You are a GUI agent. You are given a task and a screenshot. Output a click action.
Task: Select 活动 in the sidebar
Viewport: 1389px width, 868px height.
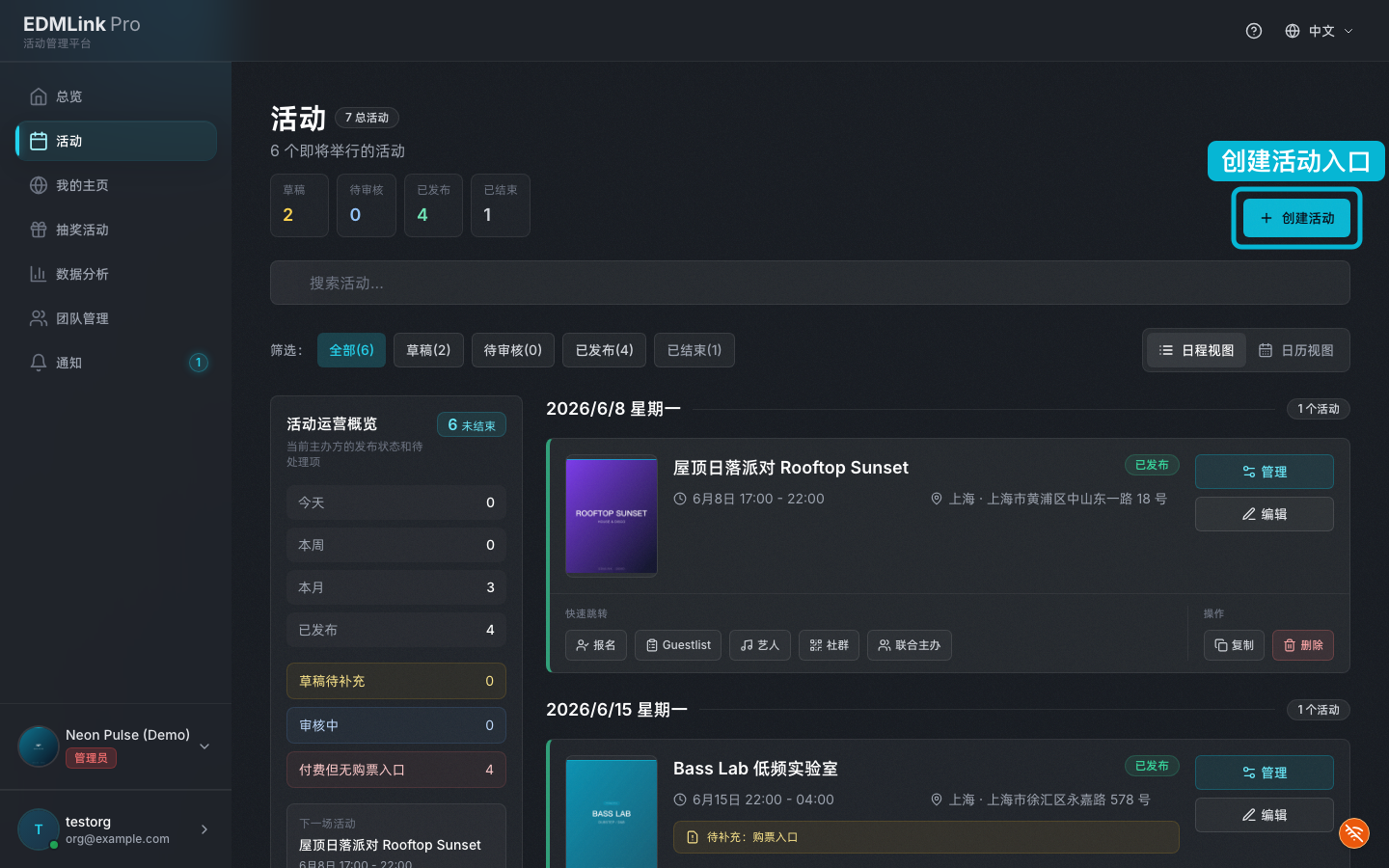pyautogui.click(x=116, y=141)
